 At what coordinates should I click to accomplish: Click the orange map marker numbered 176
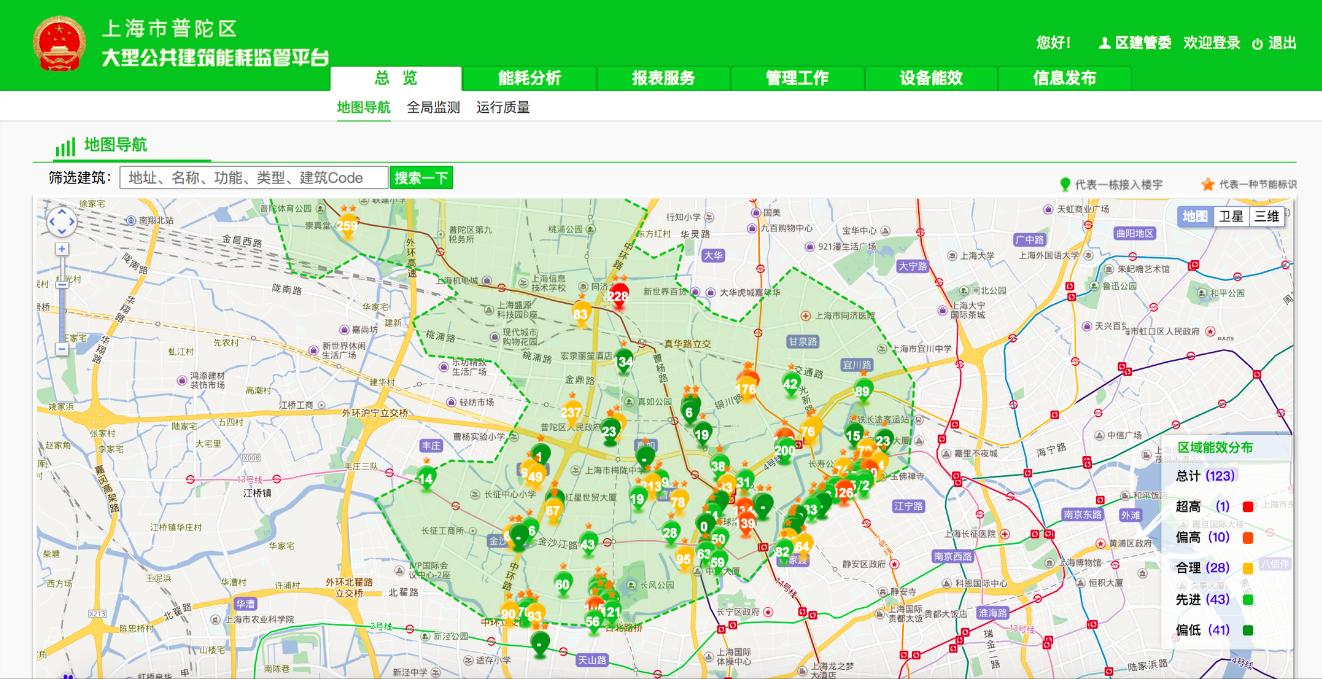point(746,389)
